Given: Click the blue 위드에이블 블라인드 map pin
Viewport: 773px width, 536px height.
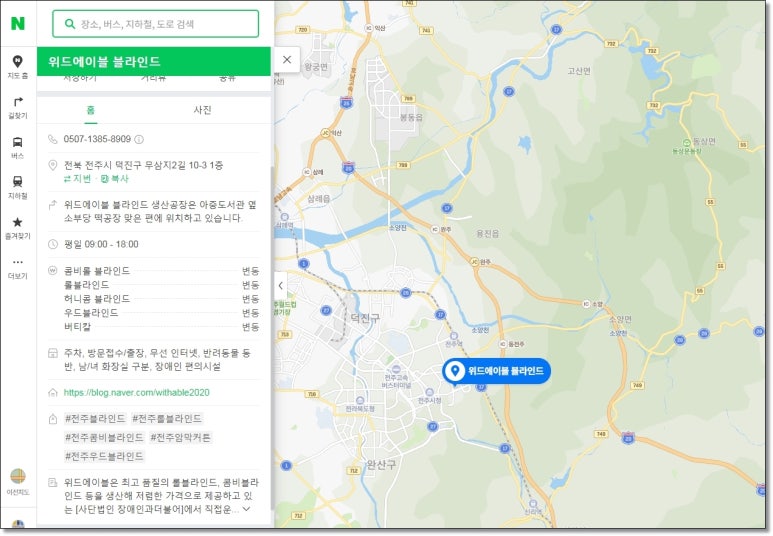Looking at the screenshot, I should tap(496, 371).
